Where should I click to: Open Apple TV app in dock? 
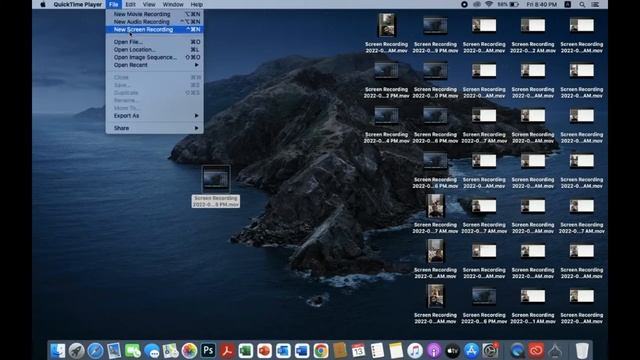452,351
